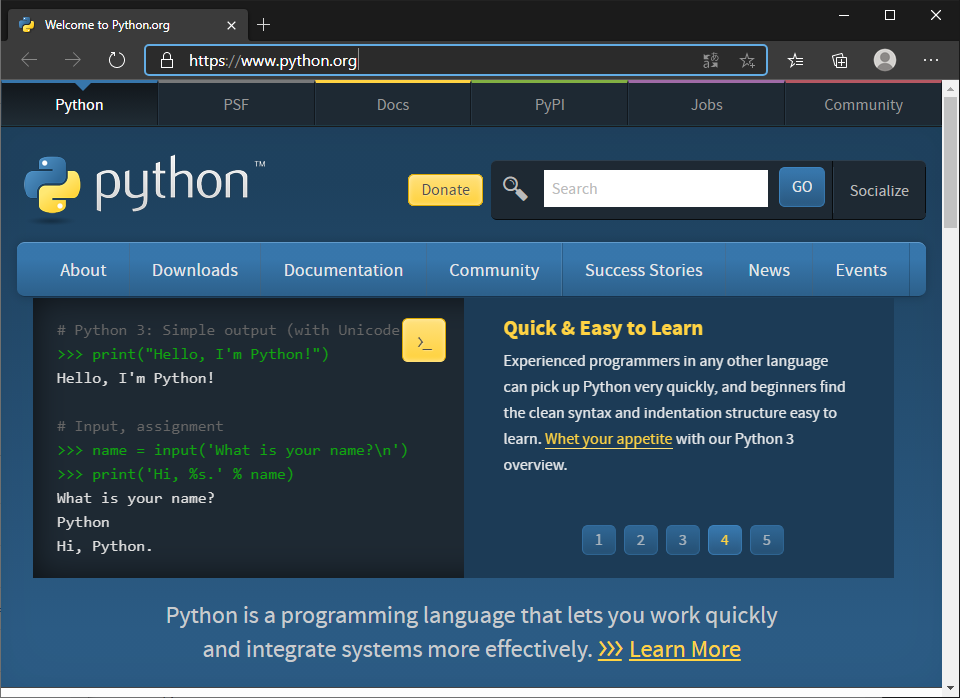Click the browser forward arrow
The height and width of the screenshot is (698, 960).
73,60
